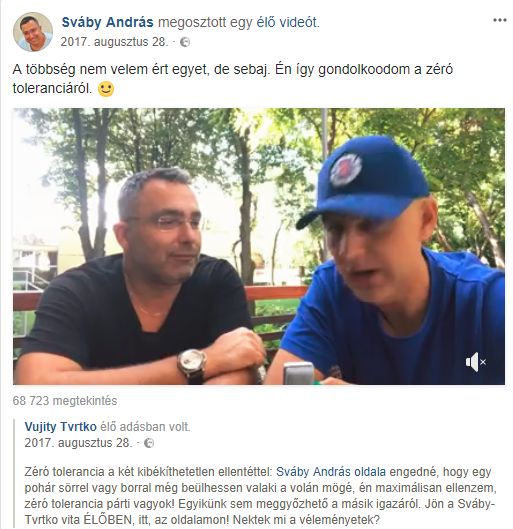Viewport: 513px width, 529px height.
Task: Open the Vujity Tvrtko profile link
Action: click(x=60, y=427)
